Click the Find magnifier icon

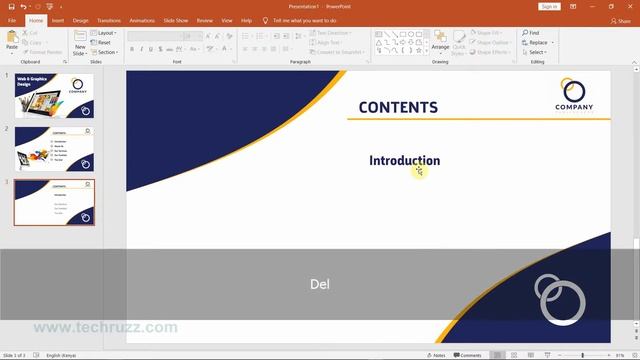click(x=525, y=33)
